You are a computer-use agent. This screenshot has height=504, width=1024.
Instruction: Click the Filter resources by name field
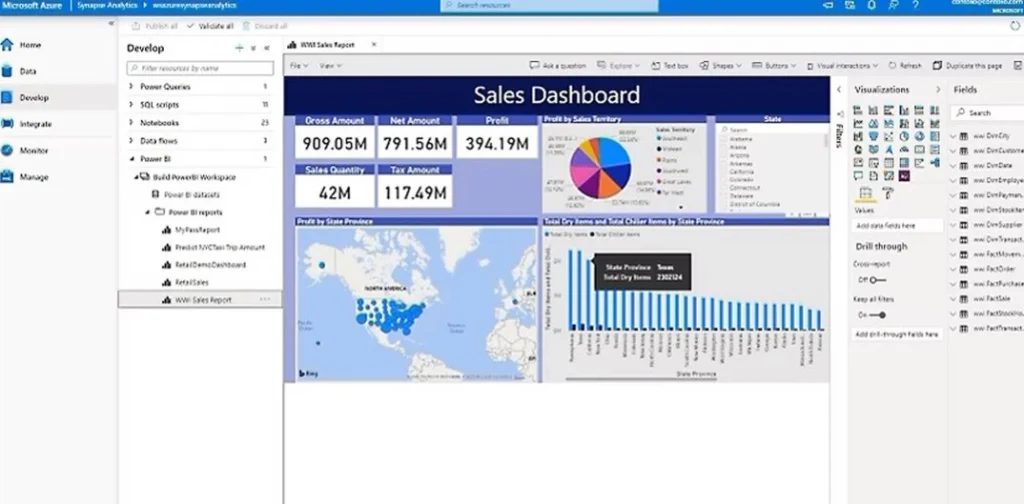click(200, 68)
